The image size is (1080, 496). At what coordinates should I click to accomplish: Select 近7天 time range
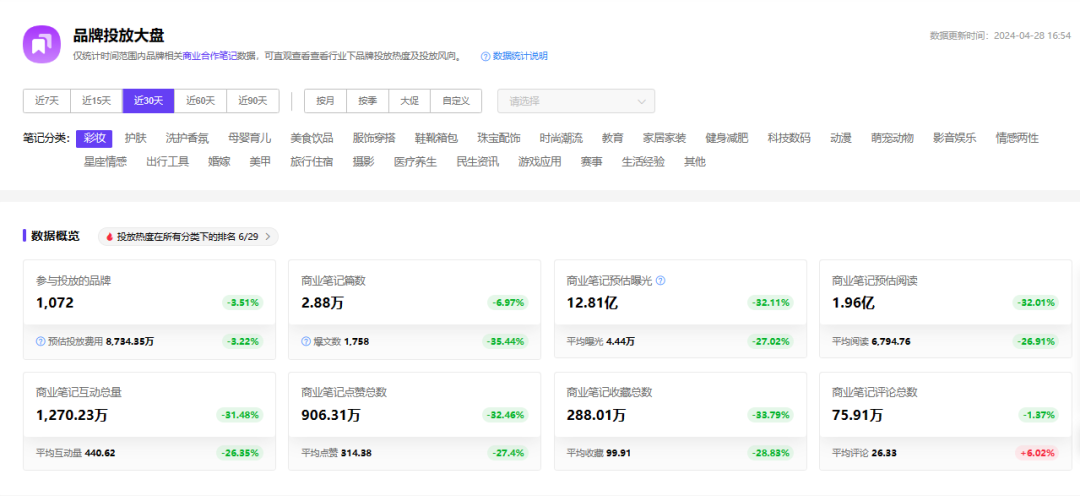tap(47, 101)
